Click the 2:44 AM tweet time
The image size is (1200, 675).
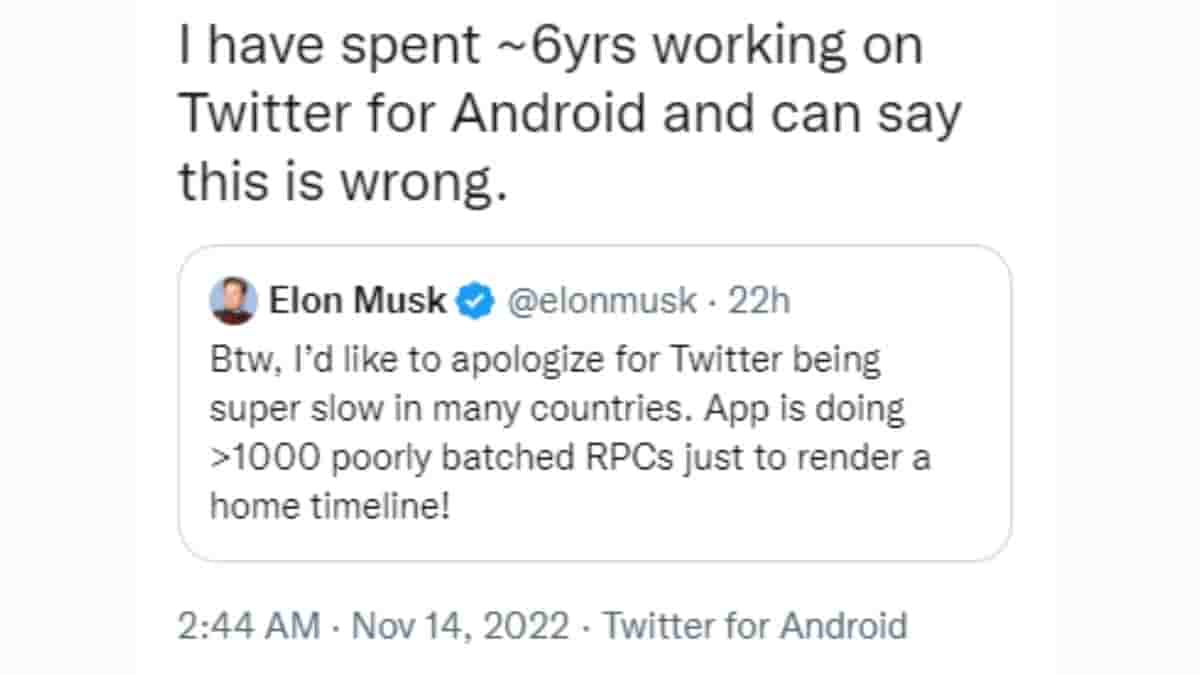tap(249, 626)
